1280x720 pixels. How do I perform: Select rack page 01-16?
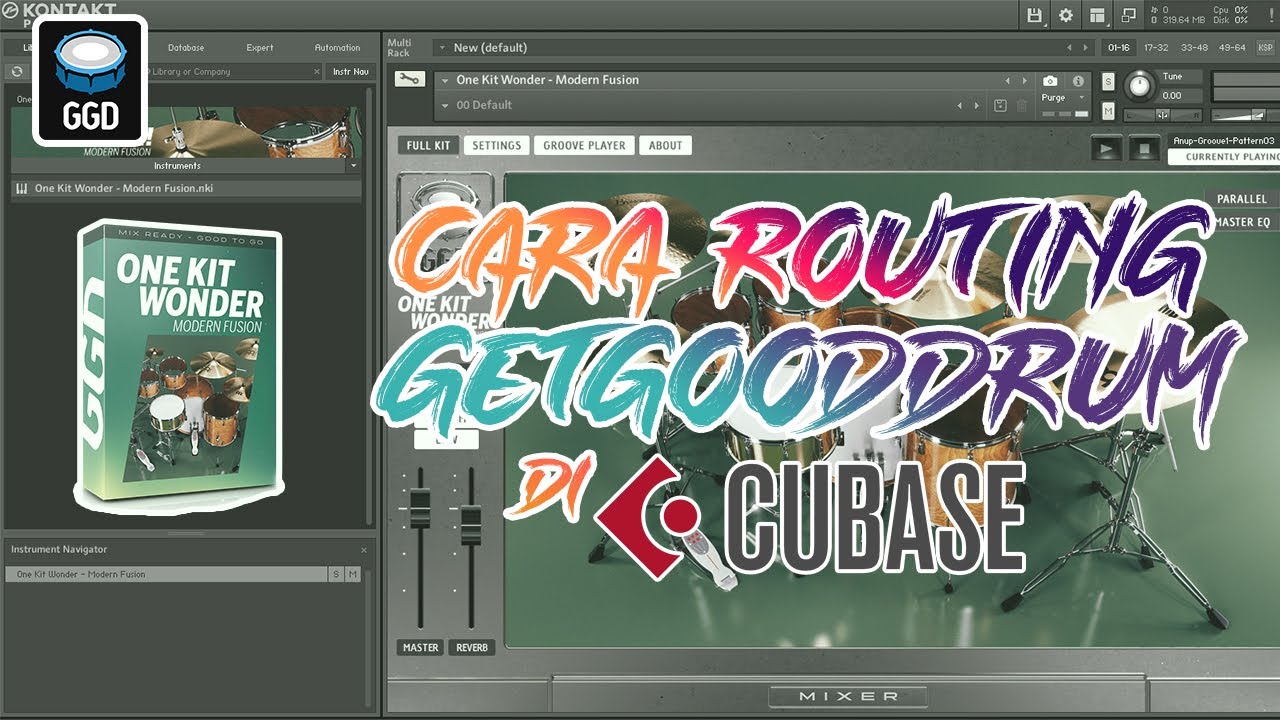(1117, 47)
